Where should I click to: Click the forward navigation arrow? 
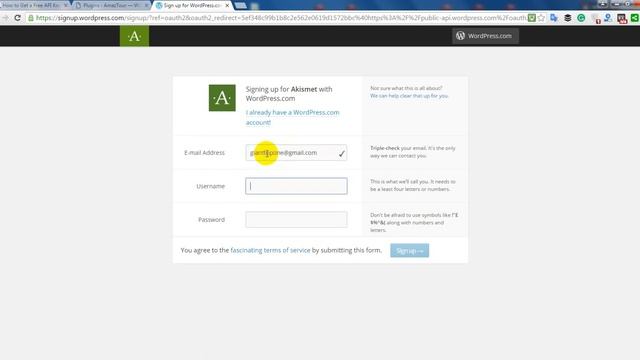(x=5, y=18)
